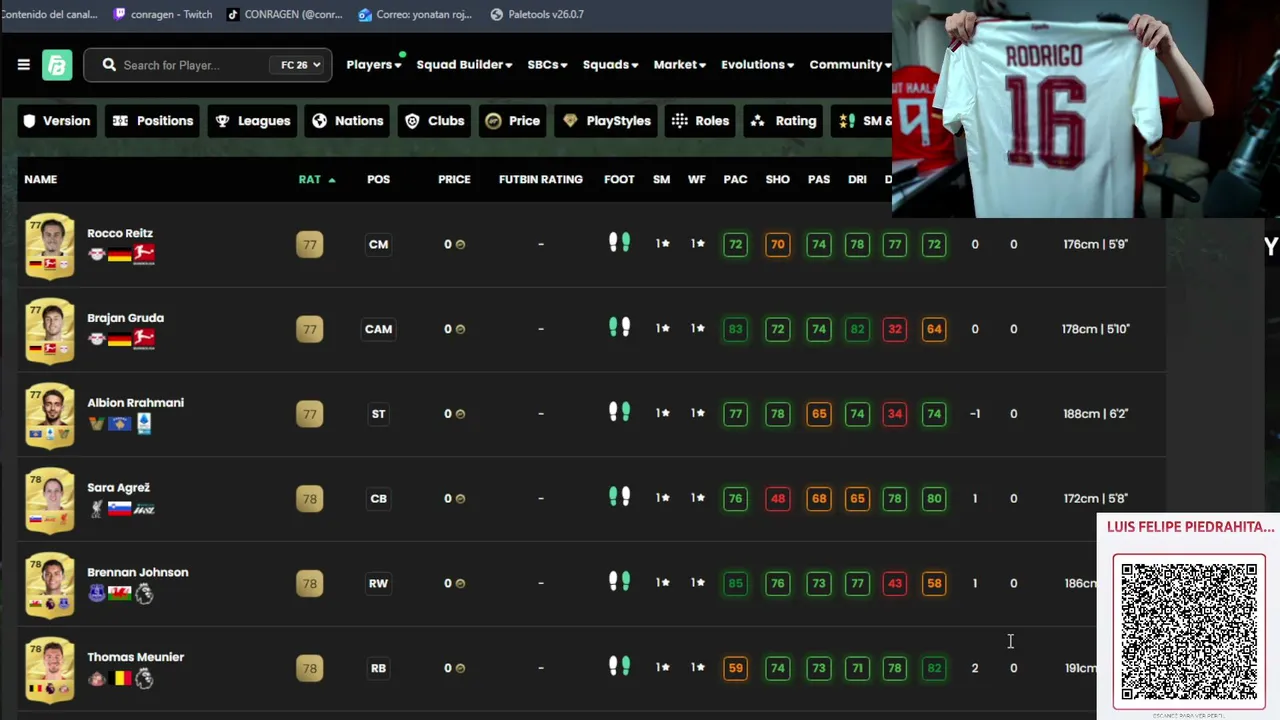Screen dimensions: 1280x720
Task: Switch to the Contenido del canal tab
Action: click(50, 14)
